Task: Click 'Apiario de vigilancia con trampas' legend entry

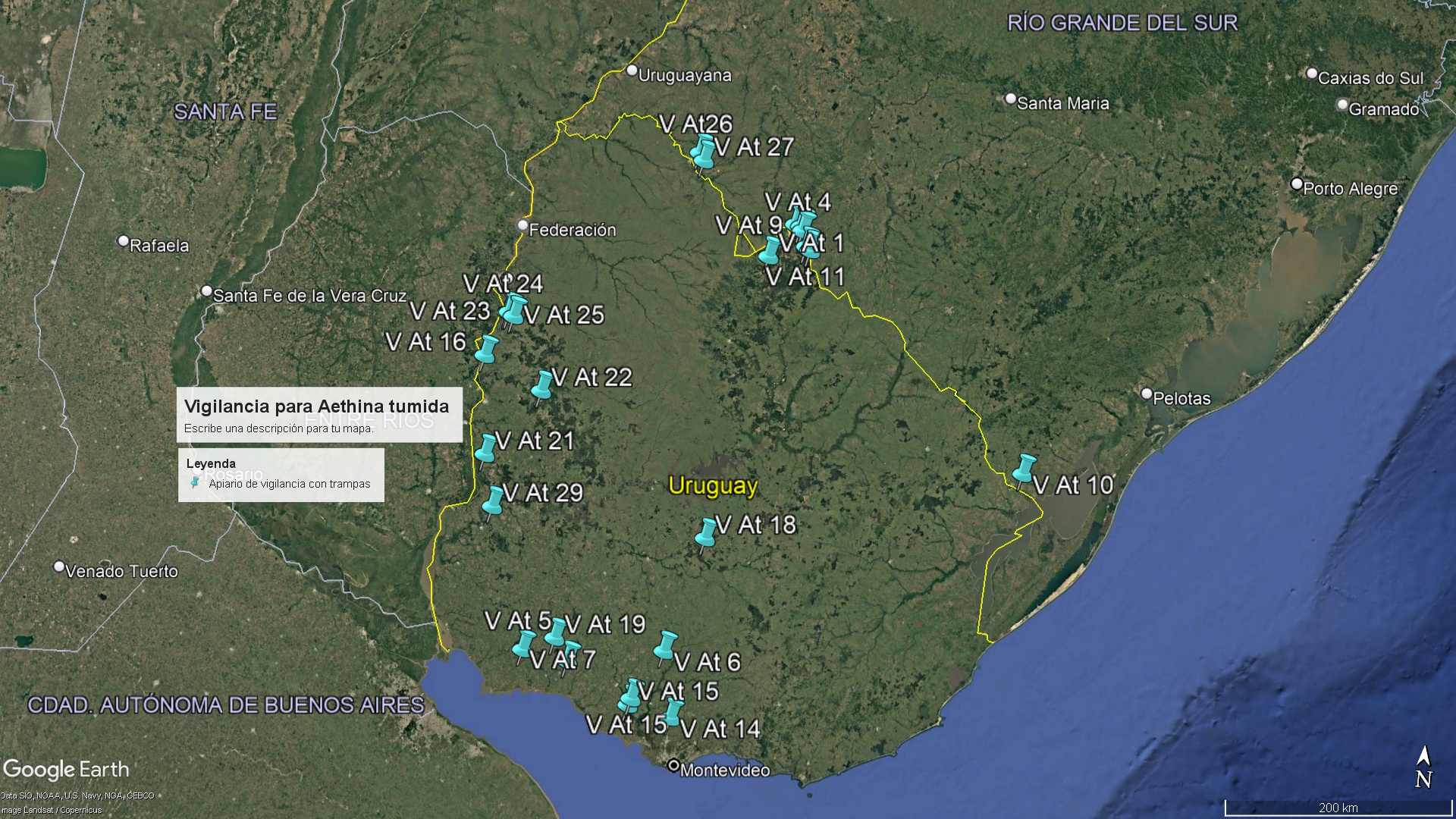Action: (290, 484)
